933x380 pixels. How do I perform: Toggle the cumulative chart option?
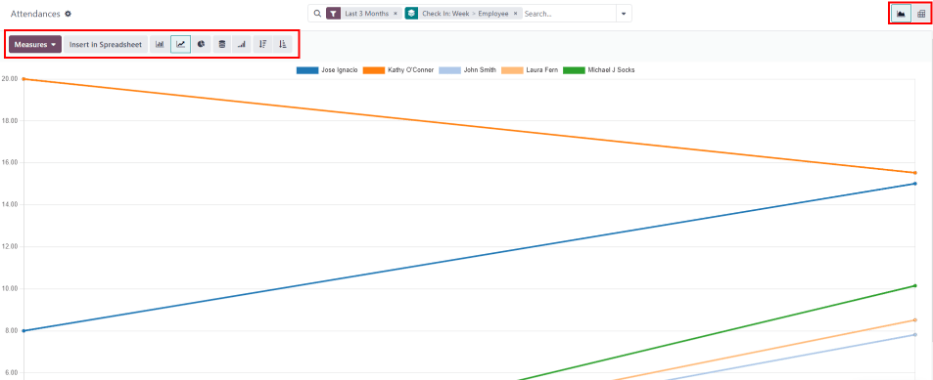[x=241, y=44]
